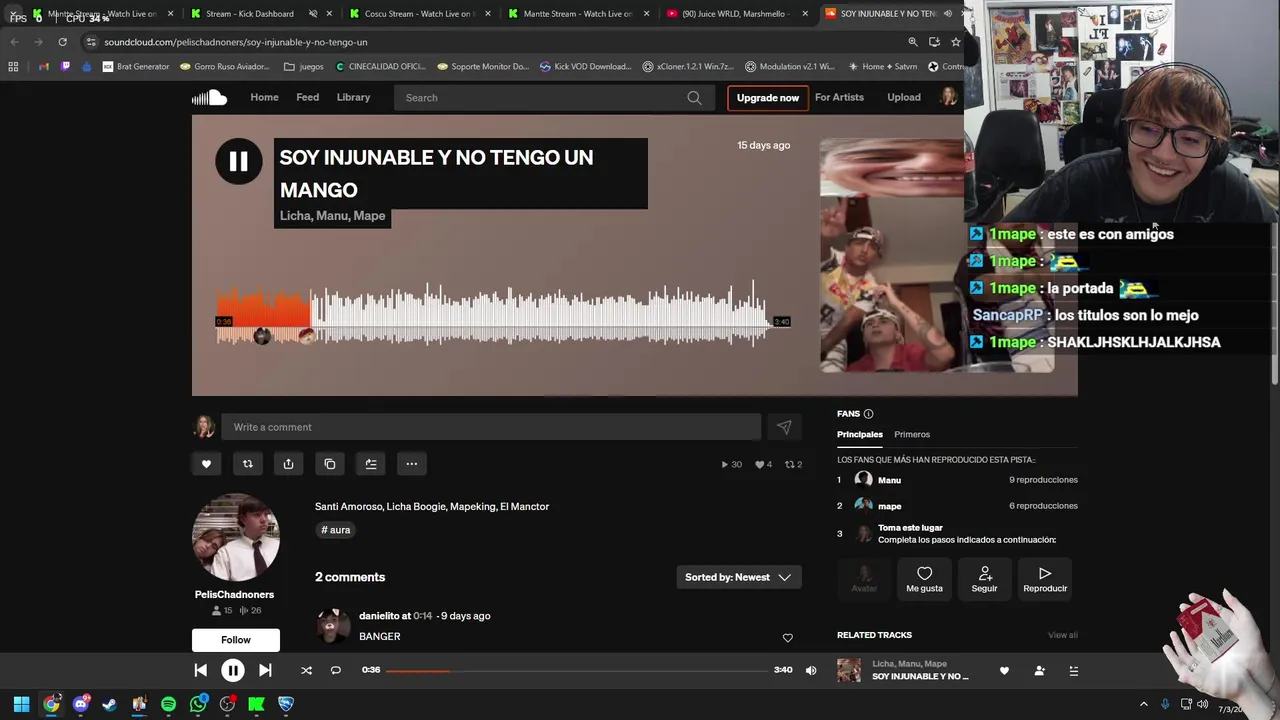
Task: Open the track cover artwork
Action: 937,255
